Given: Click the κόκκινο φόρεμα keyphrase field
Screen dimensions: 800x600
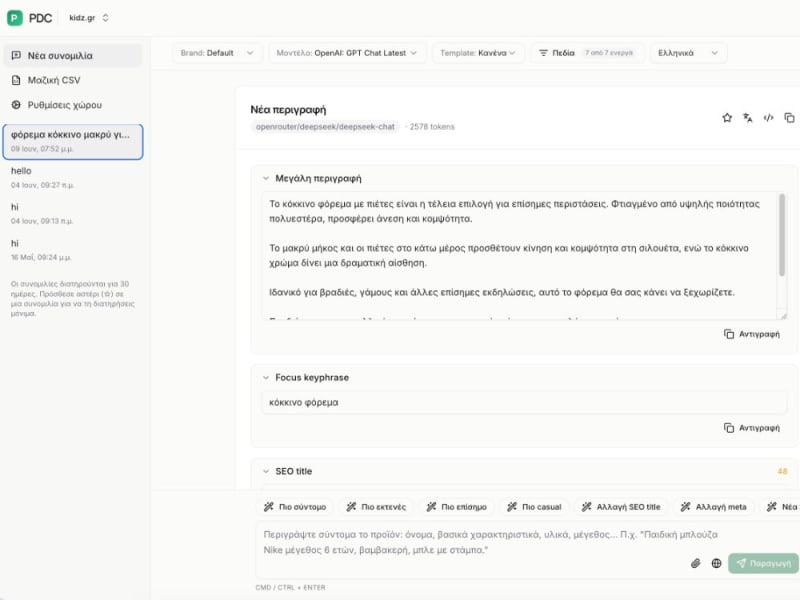Looking at the screenshot, I should 524,403.
